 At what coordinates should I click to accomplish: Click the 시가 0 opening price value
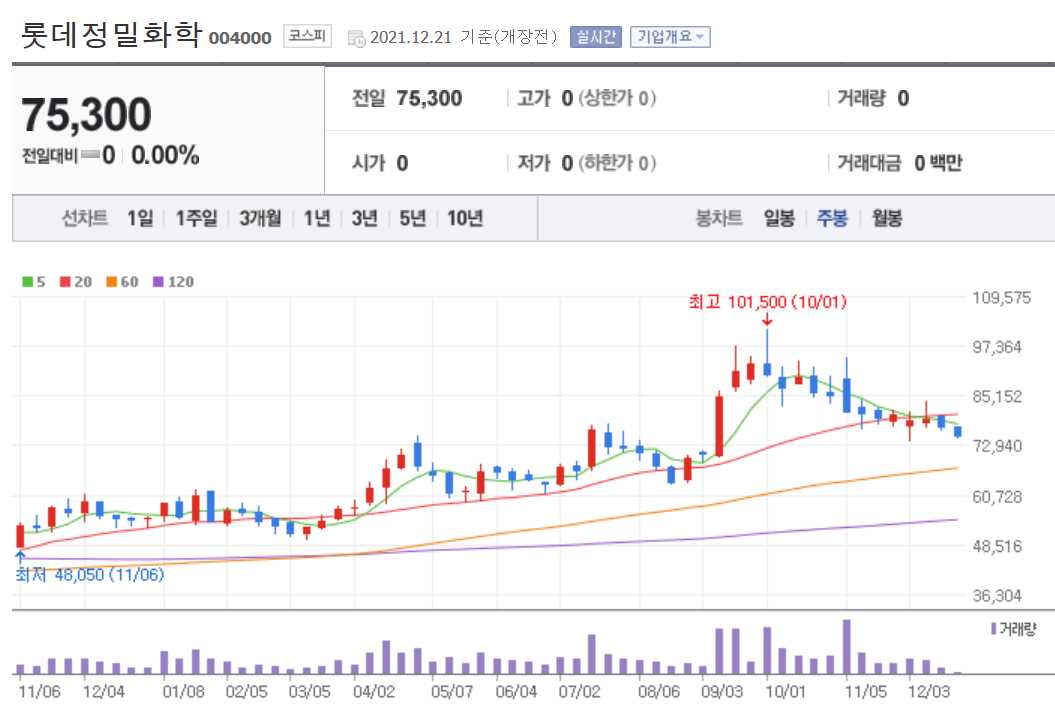click(380, 163)
